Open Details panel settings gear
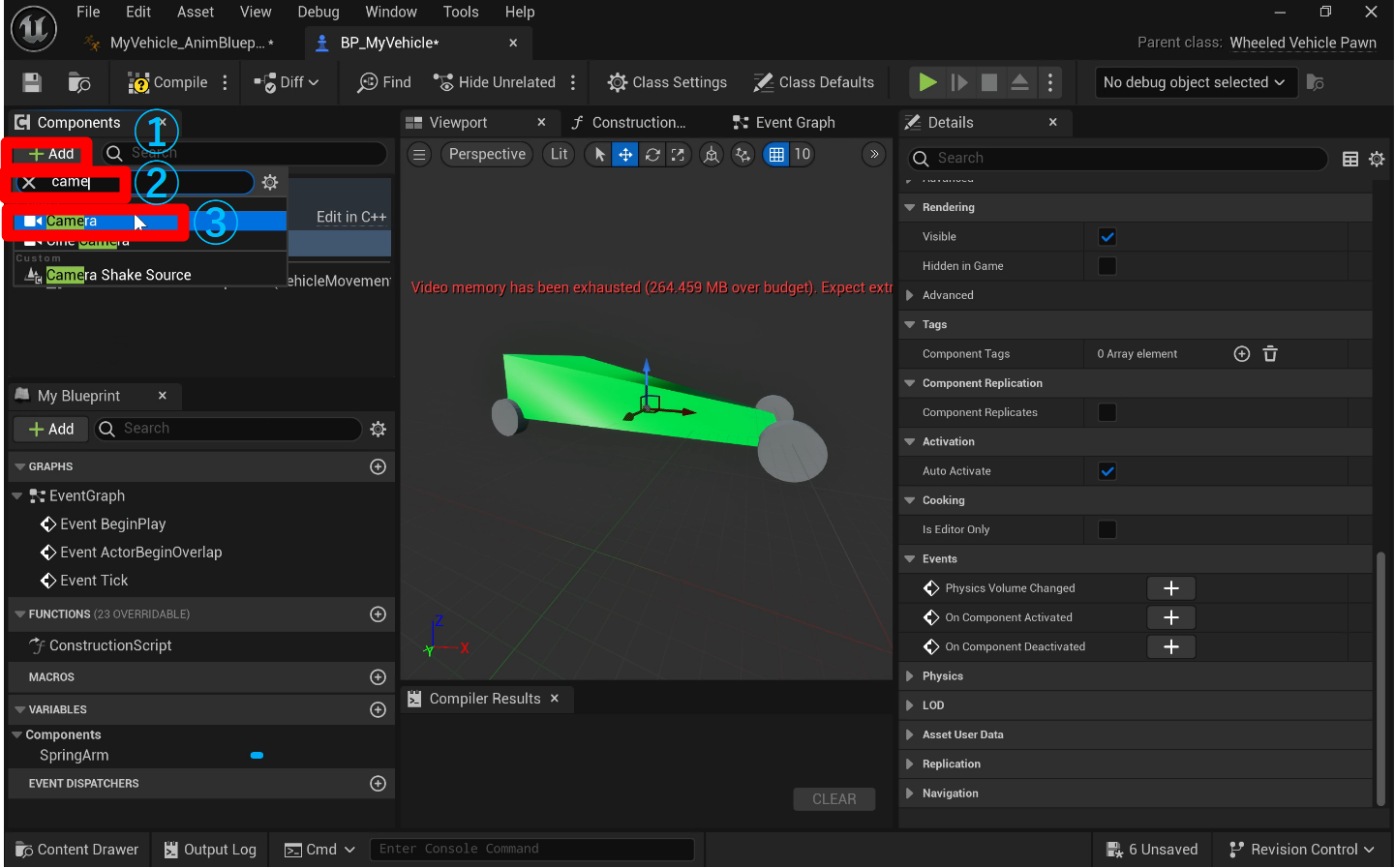 point(1377,159)
